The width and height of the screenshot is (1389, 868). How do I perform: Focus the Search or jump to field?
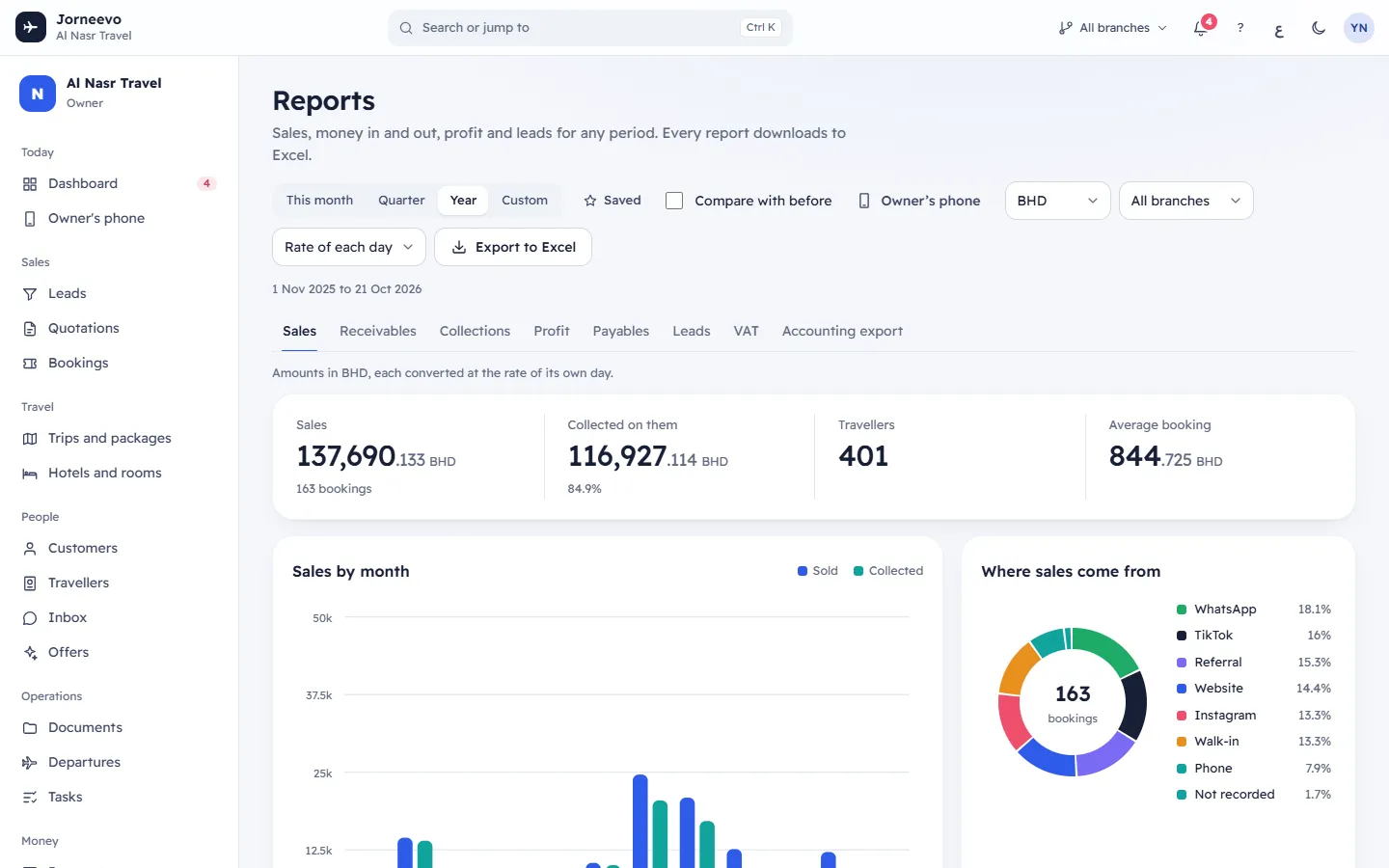click(590, 28)
